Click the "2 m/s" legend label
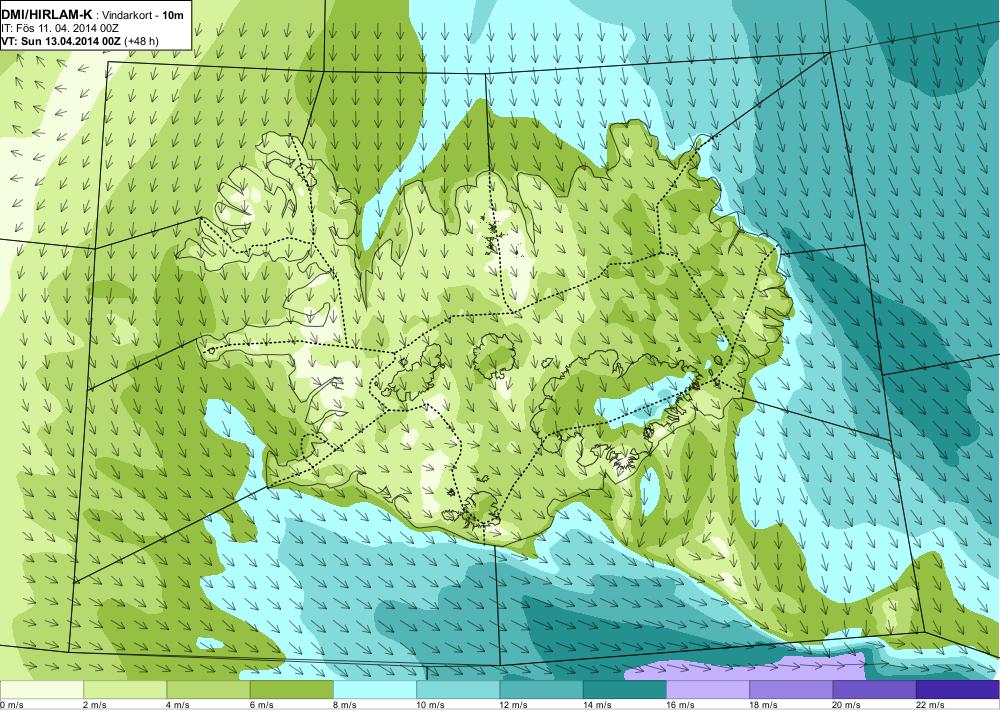Viewport: 1000px width, 710px height. (x=95, y=704)
